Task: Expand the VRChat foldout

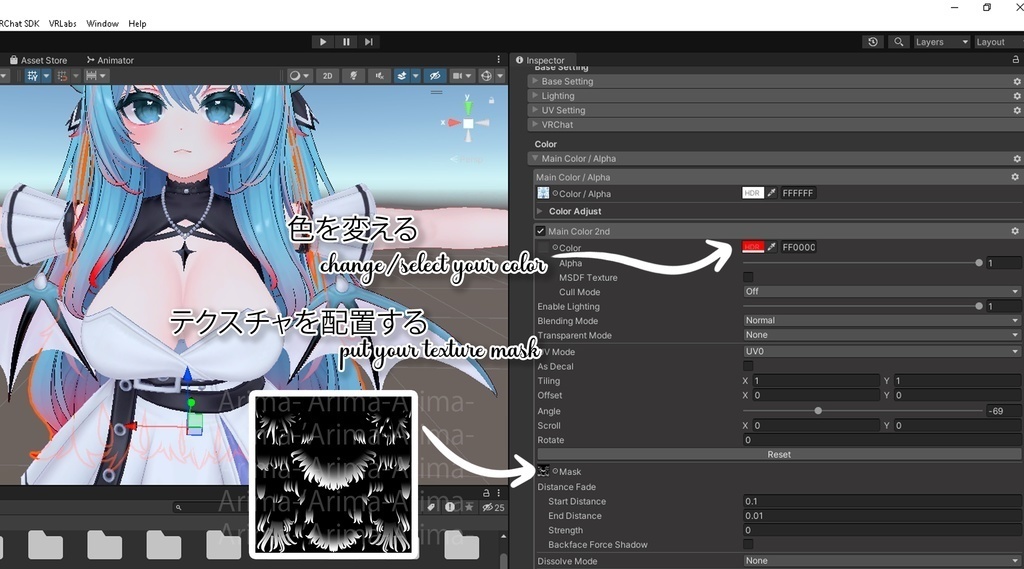Action: [536, 124]
